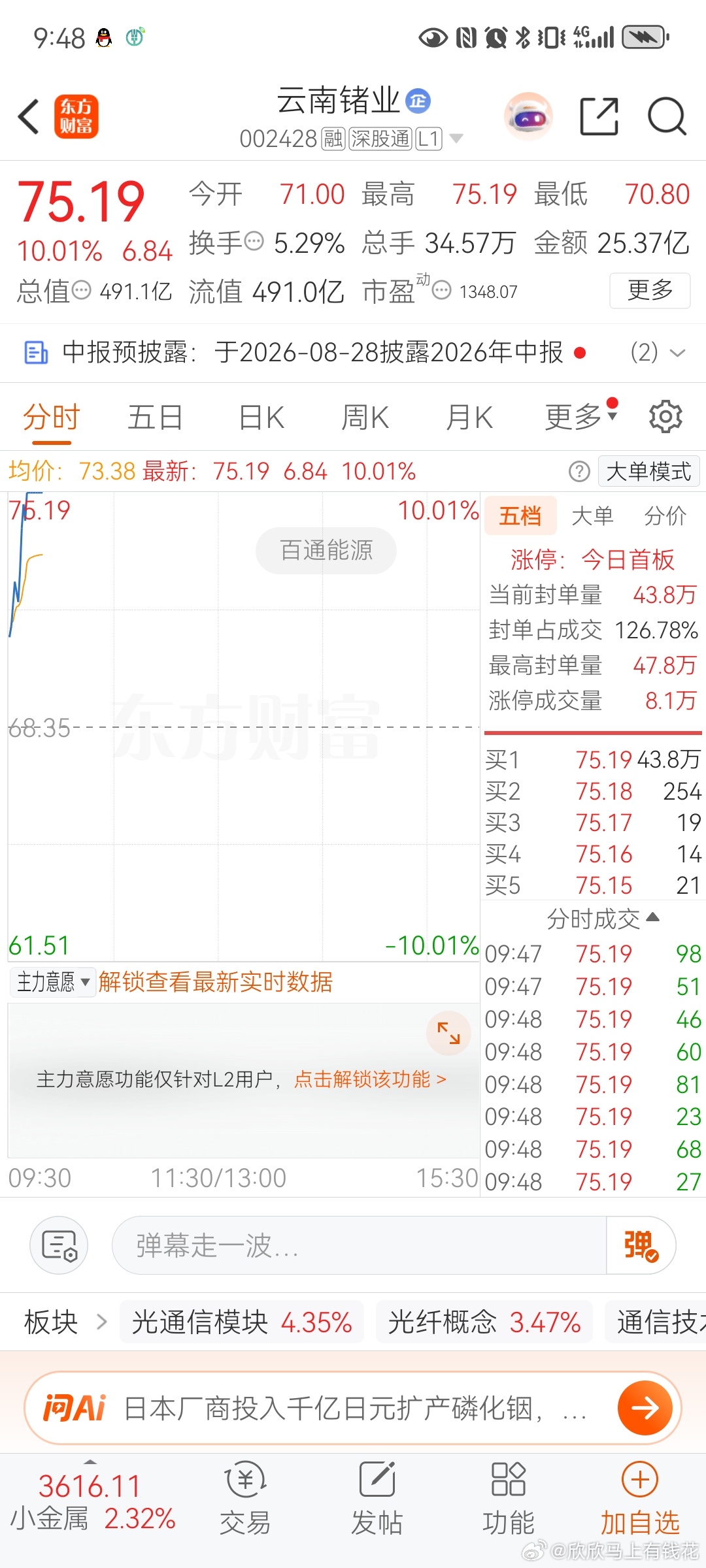Image resolution: width=706 pixels, height=1568 pixels.
Task: Toggle 大单模式 button
Action: pos(648,471)
